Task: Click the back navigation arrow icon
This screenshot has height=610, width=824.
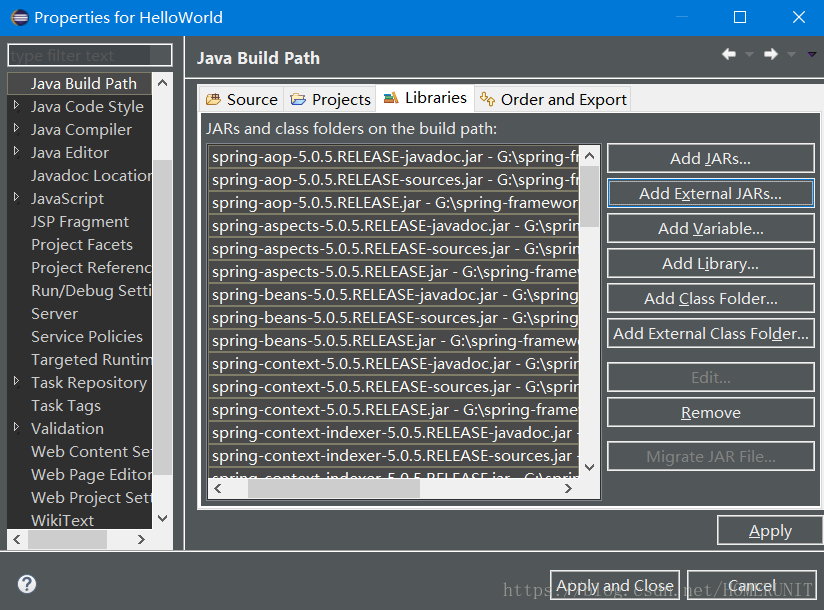Action: [x=729, y=54]
